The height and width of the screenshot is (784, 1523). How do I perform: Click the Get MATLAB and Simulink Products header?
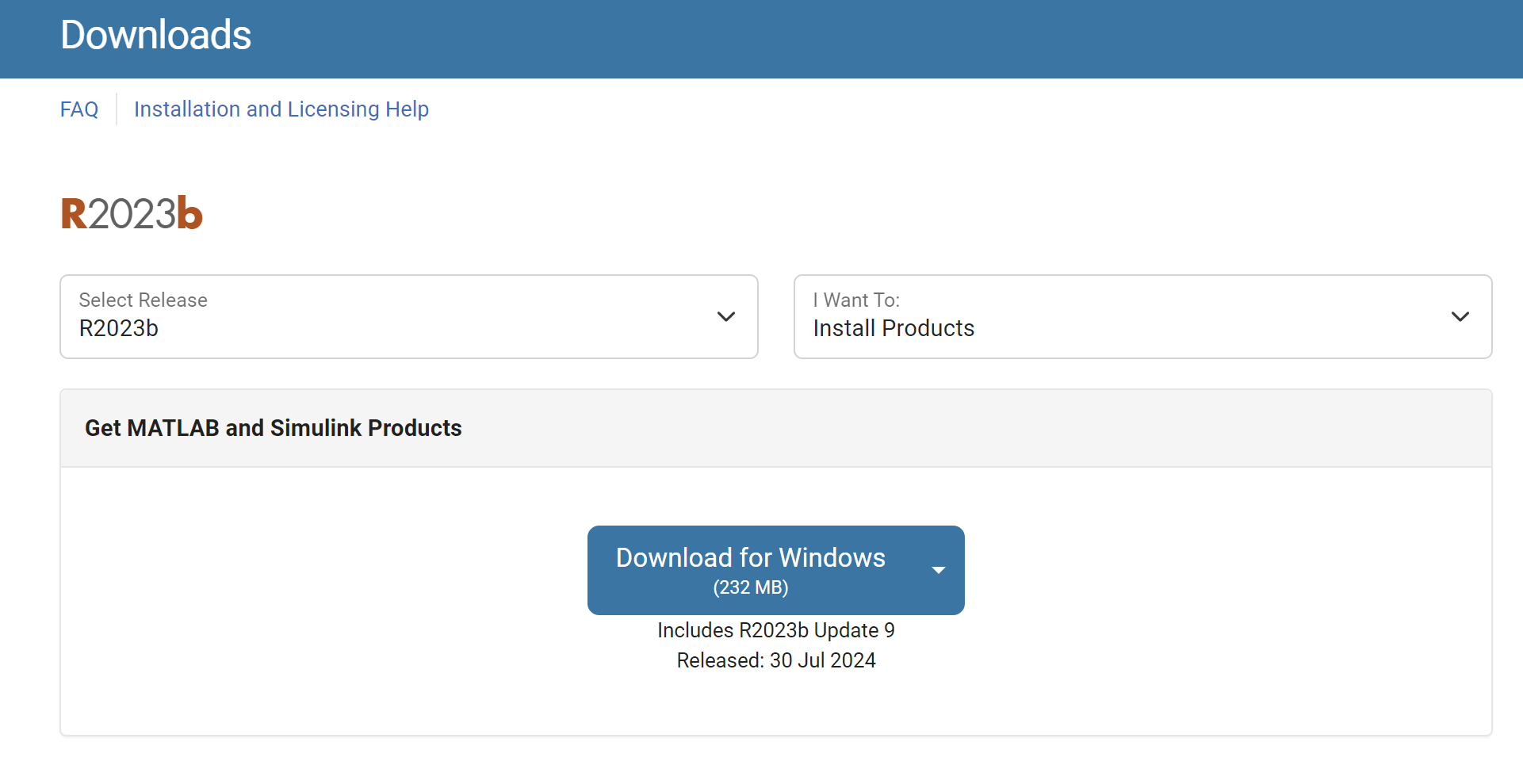coord(273,428)
